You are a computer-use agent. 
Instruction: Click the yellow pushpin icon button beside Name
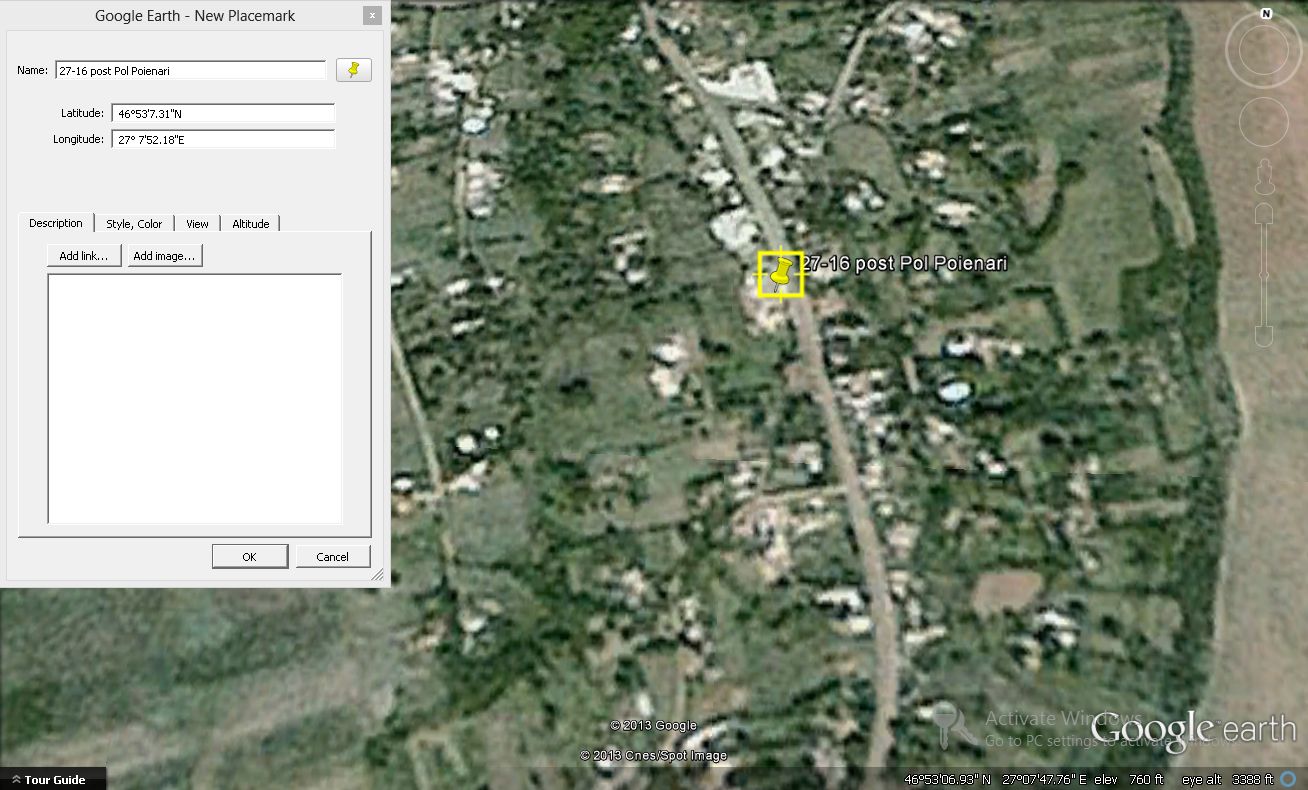(353, 70)
